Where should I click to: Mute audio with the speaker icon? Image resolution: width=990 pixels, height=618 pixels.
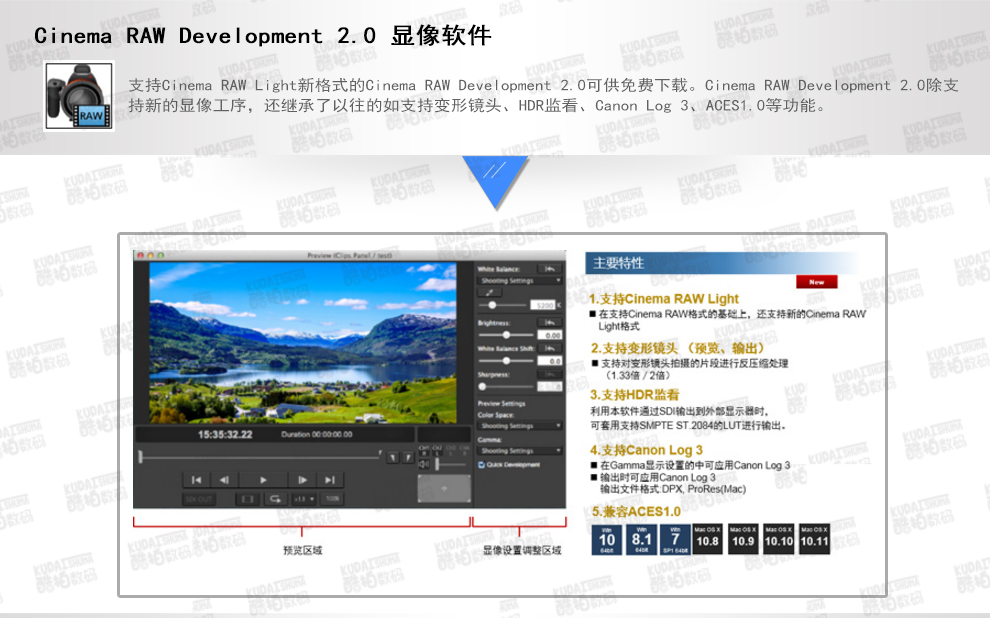click(x=424, y=464)
